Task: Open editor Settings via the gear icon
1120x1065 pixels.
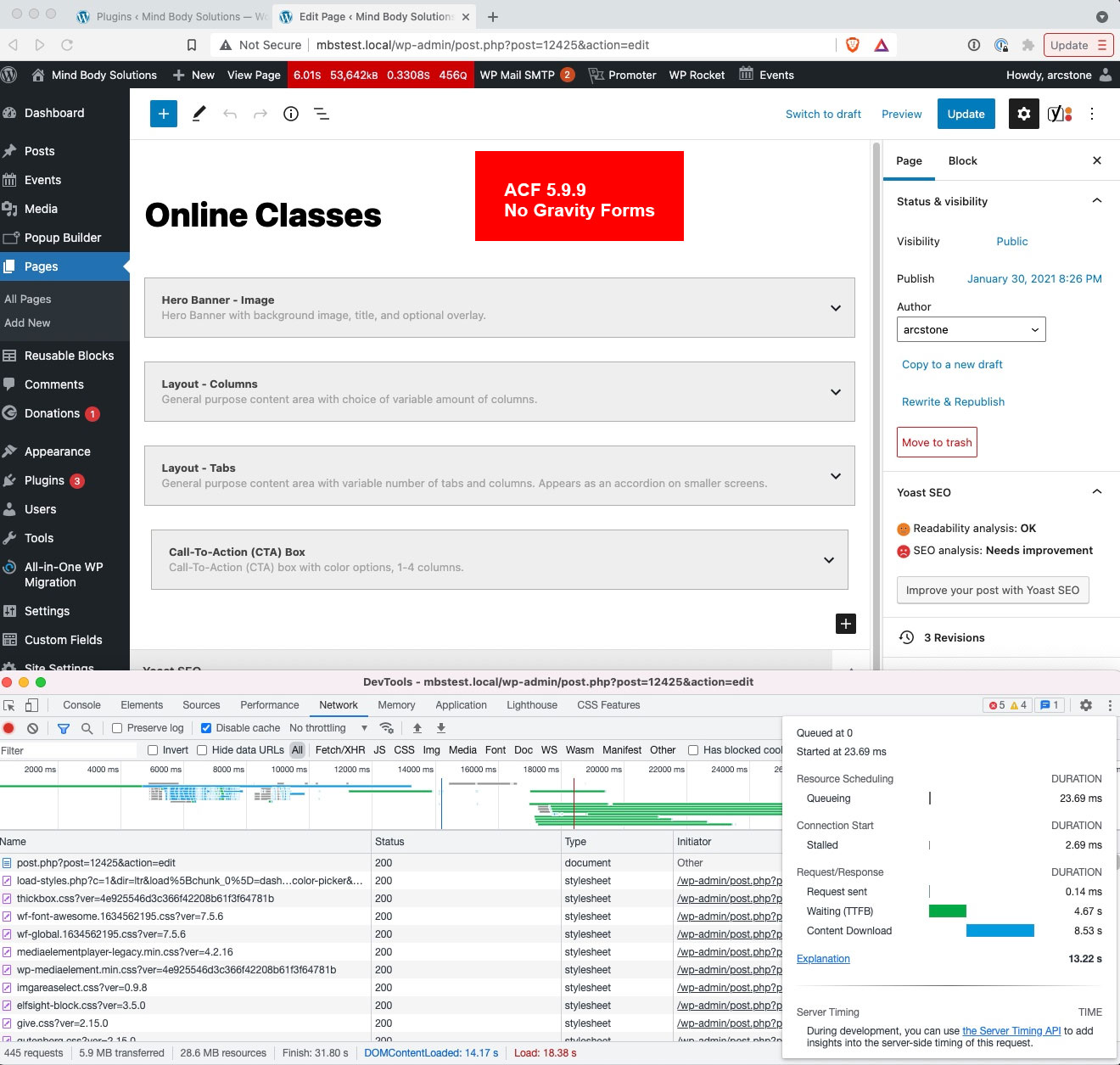Action: tap(1023, 113)
